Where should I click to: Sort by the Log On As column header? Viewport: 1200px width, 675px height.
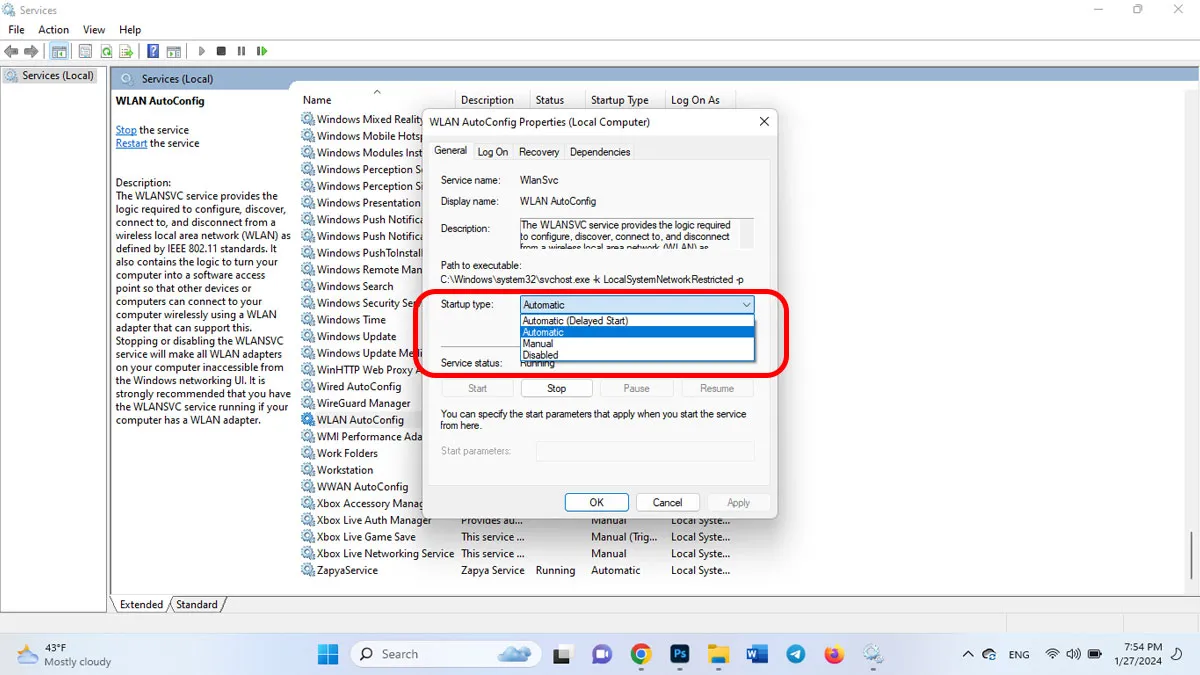(x=700, y=100)
